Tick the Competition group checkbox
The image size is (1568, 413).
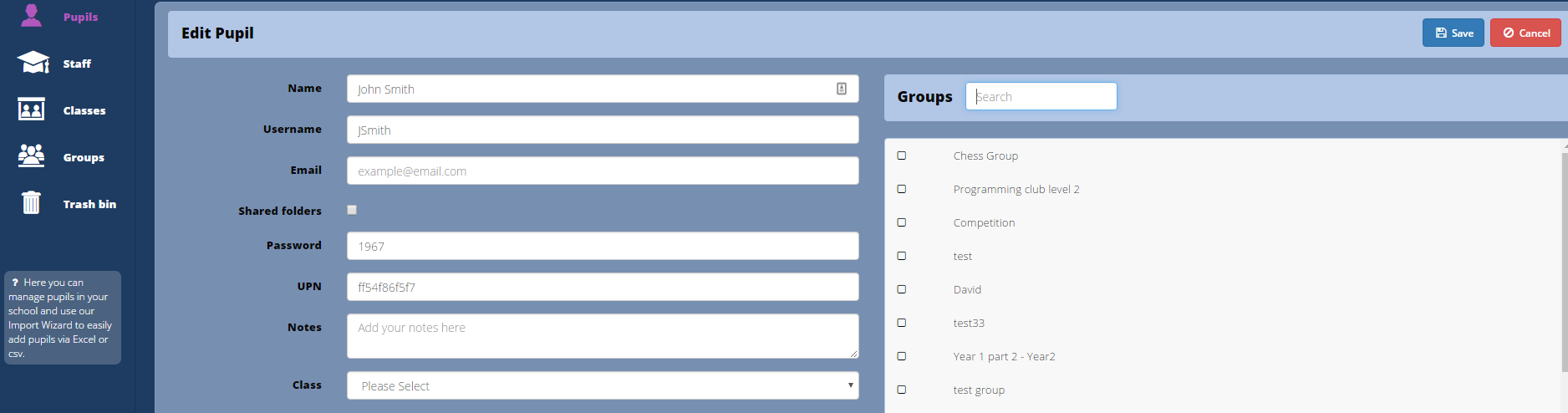click(902, 222)
